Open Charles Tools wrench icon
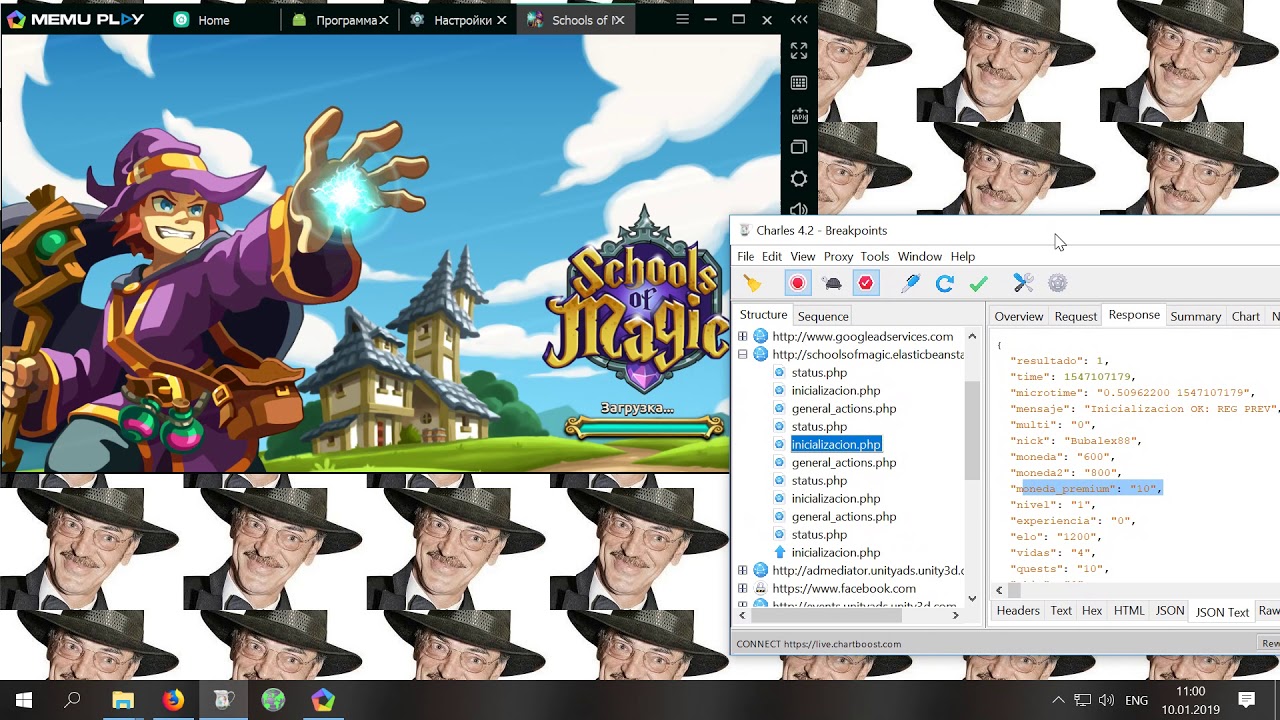Screen dimensions: 1280x720 1023,284
